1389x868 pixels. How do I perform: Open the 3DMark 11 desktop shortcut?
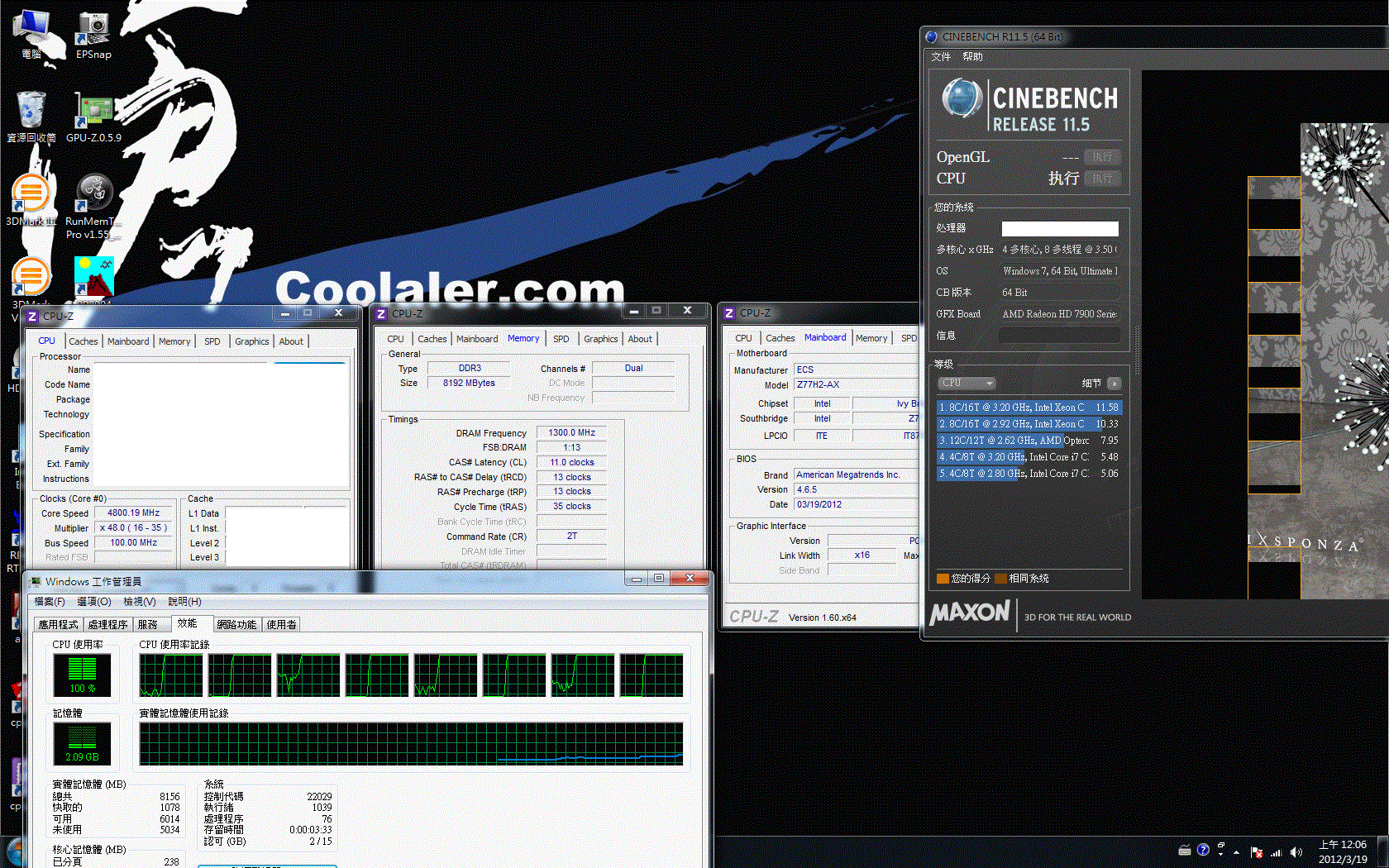[x=31, y=200]
